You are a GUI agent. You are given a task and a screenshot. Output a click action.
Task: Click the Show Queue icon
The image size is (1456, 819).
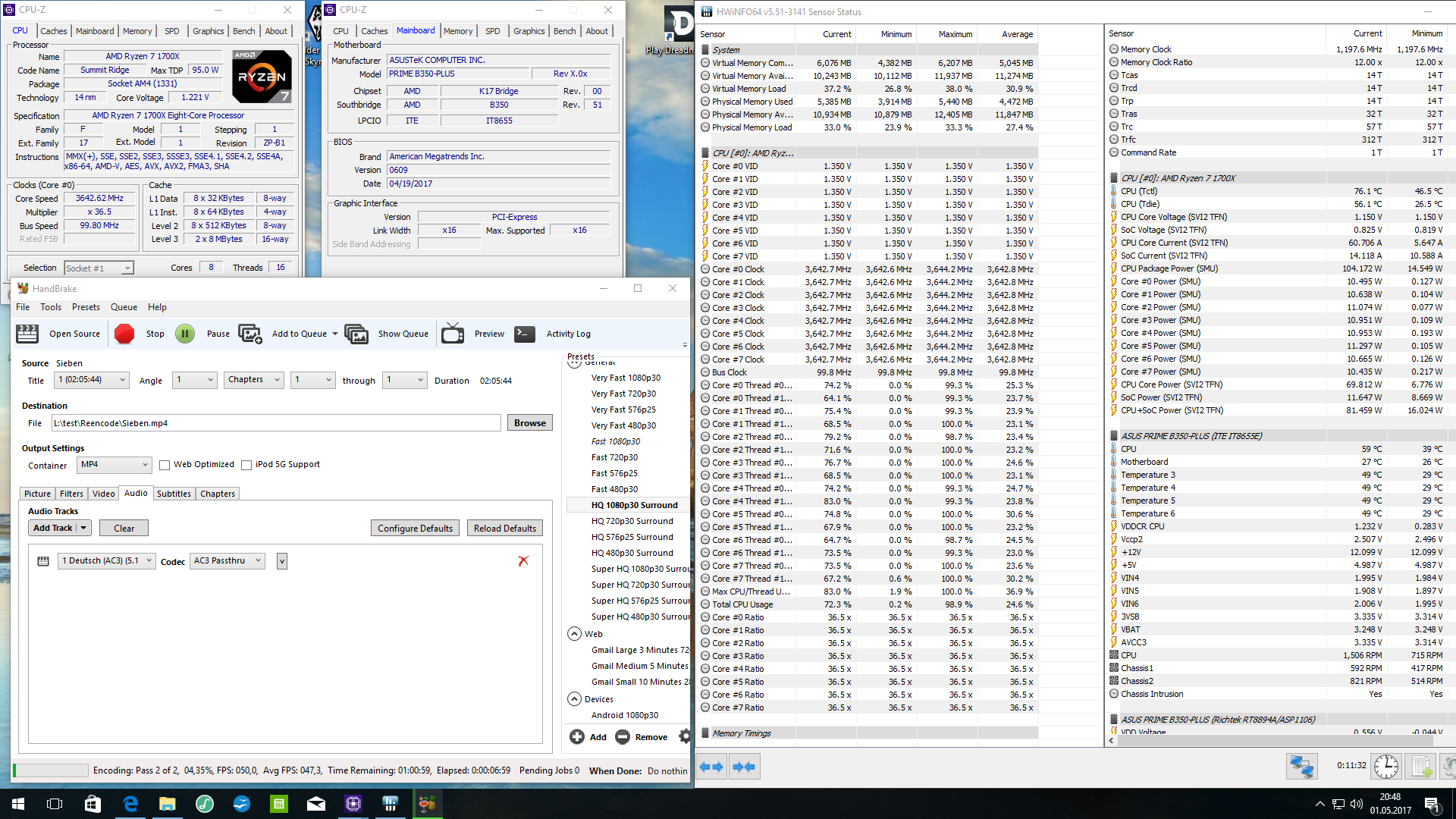coord(356,334)
